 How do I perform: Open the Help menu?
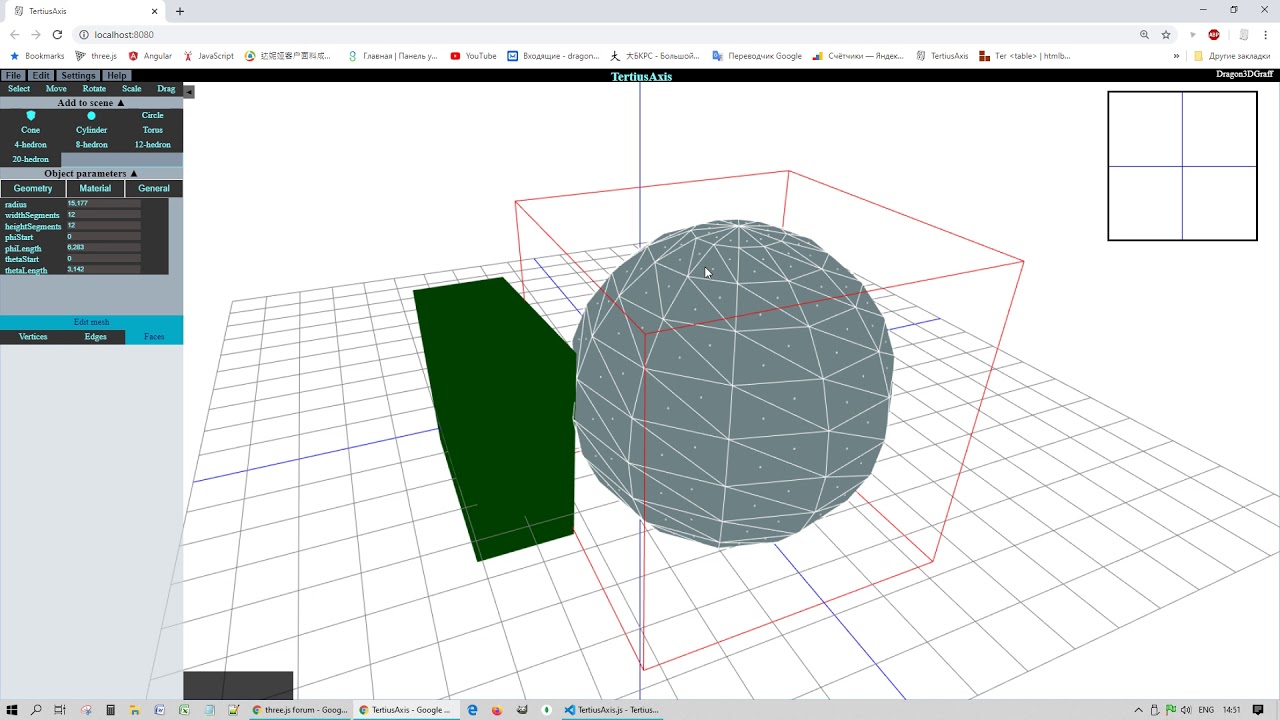(x=117, y=76)
